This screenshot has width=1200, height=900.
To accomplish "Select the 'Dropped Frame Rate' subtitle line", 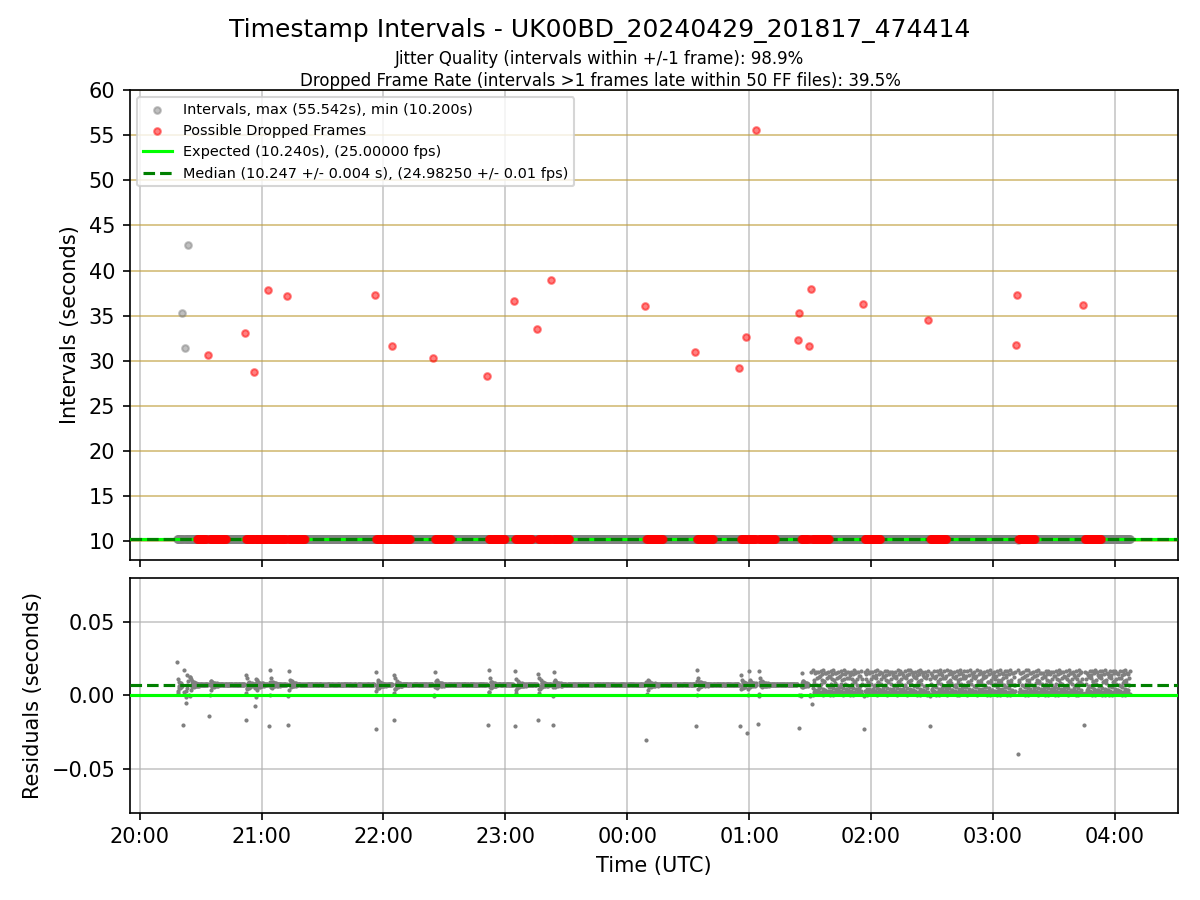I will click(600, 80).
